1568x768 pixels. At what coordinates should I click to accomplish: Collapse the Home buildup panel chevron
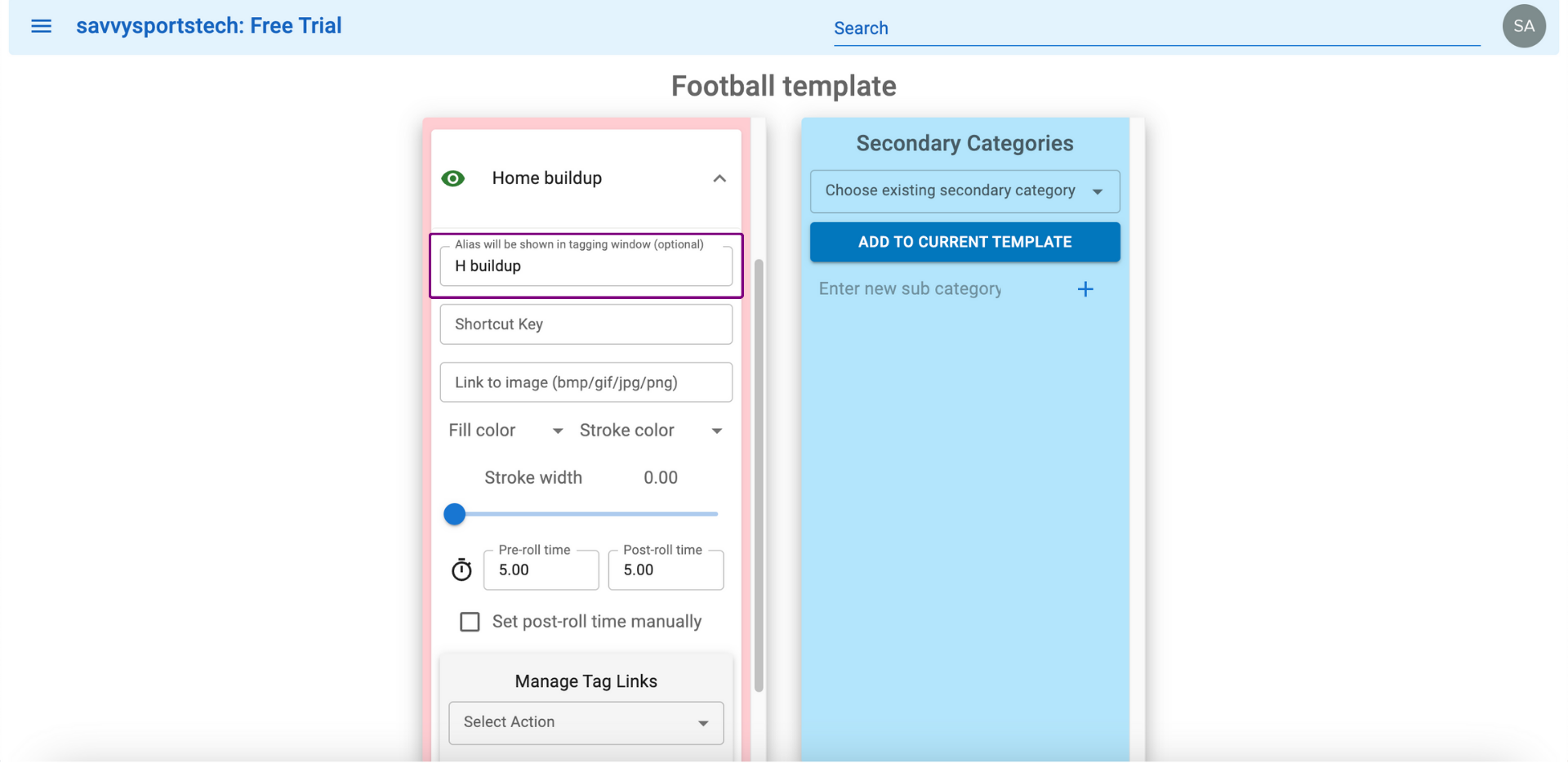[719, 178]
